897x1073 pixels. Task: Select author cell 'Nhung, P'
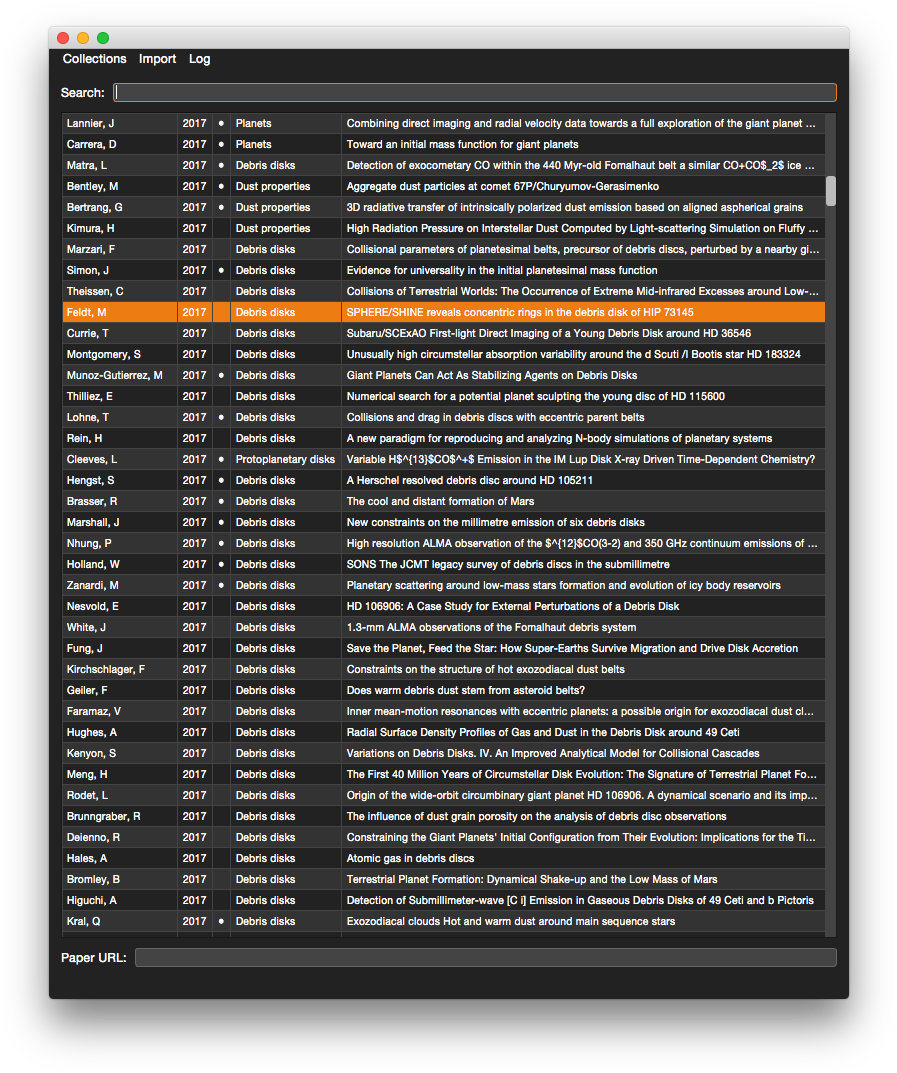[120, 543]
